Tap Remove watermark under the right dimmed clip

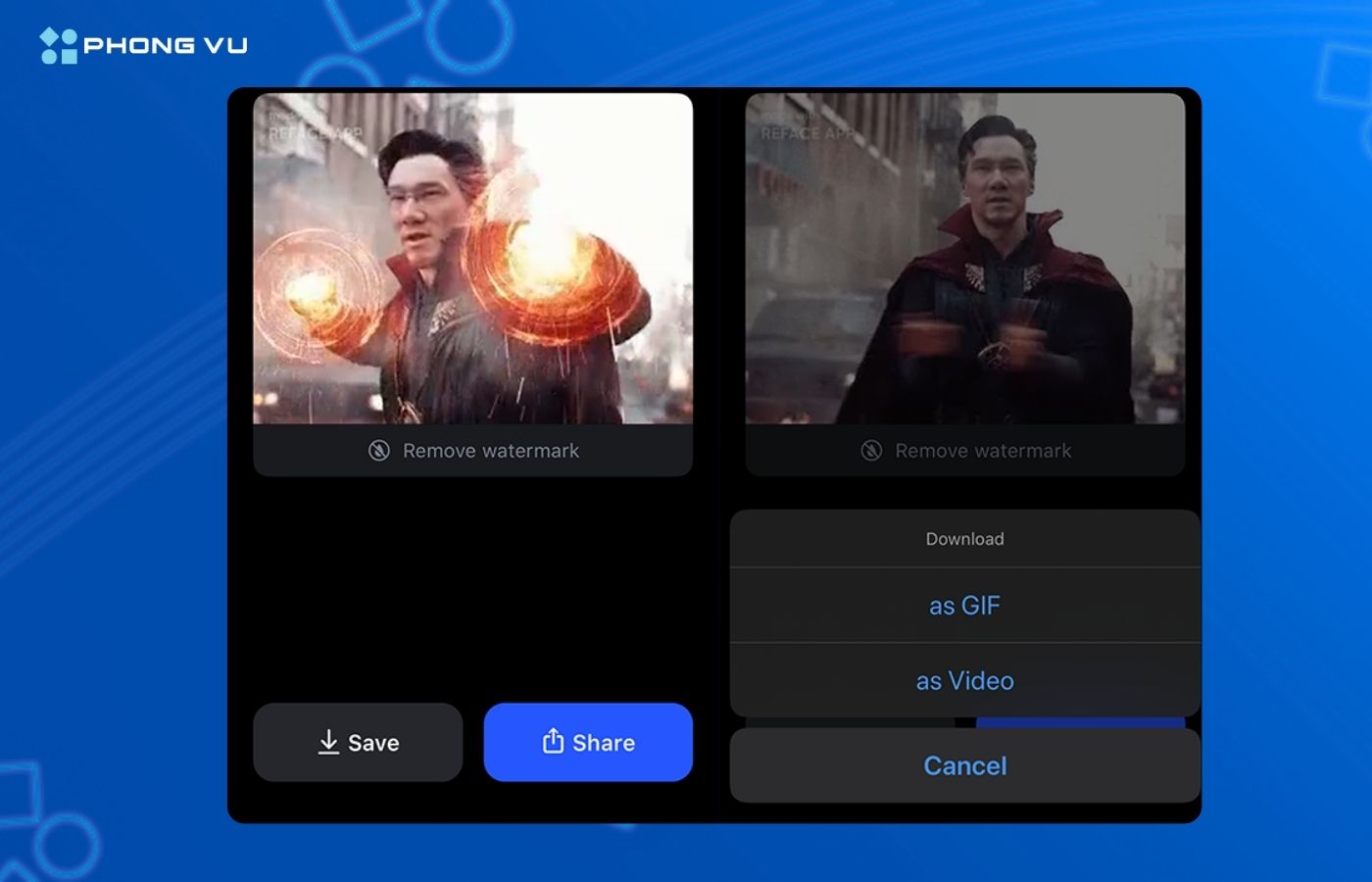[965, 451]
